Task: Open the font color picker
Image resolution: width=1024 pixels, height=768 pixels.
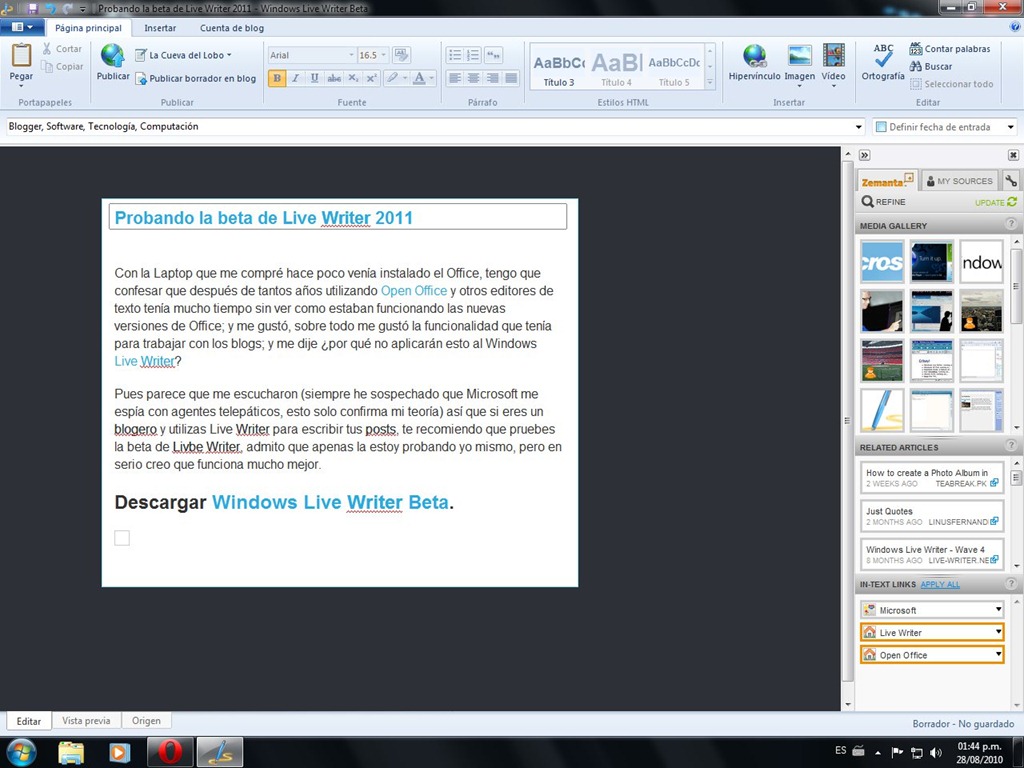Action: point(420,78)
